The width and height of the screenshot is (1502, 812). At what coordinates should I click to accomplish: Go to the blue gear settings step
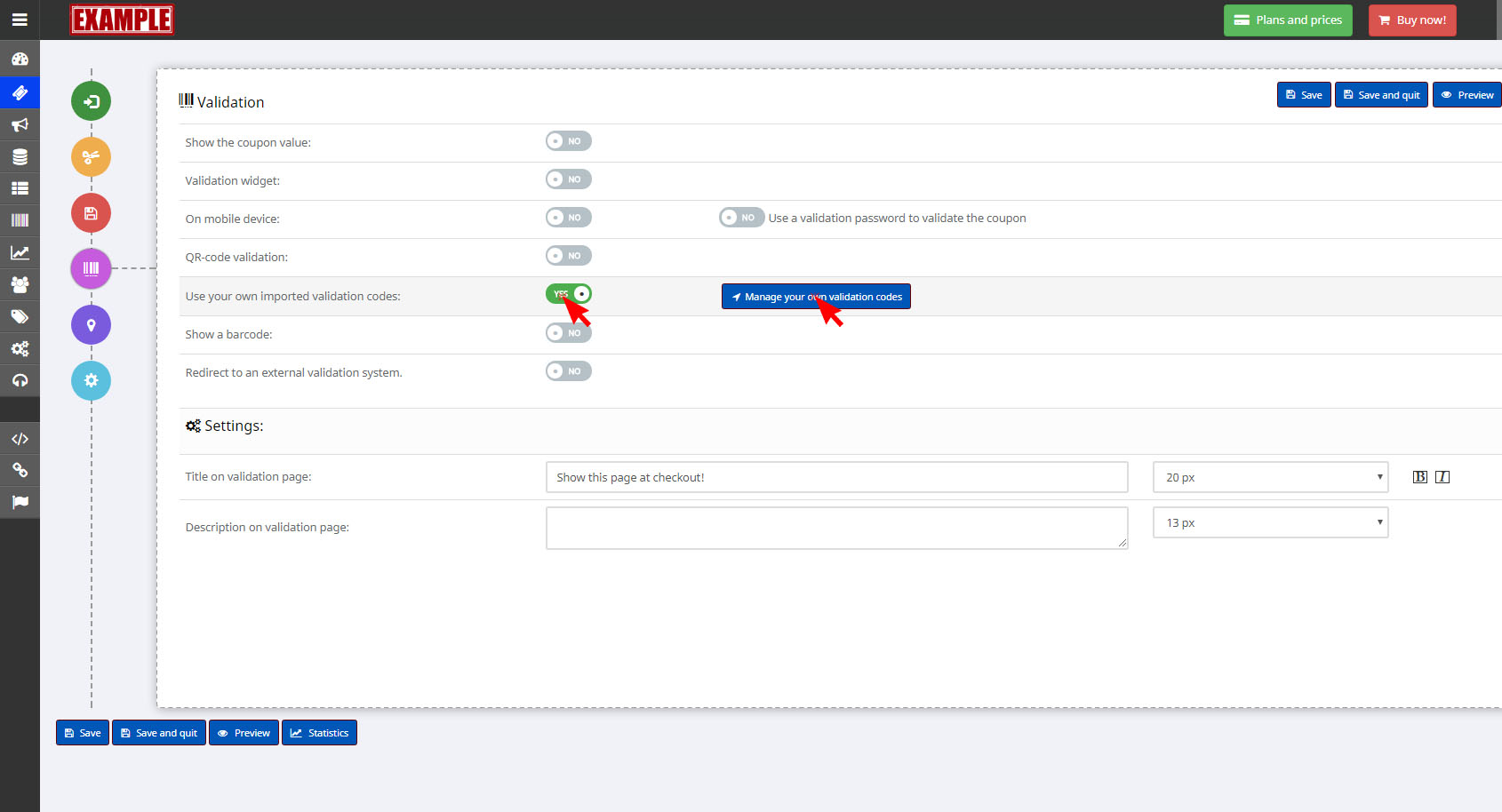[x=91, y=380]
